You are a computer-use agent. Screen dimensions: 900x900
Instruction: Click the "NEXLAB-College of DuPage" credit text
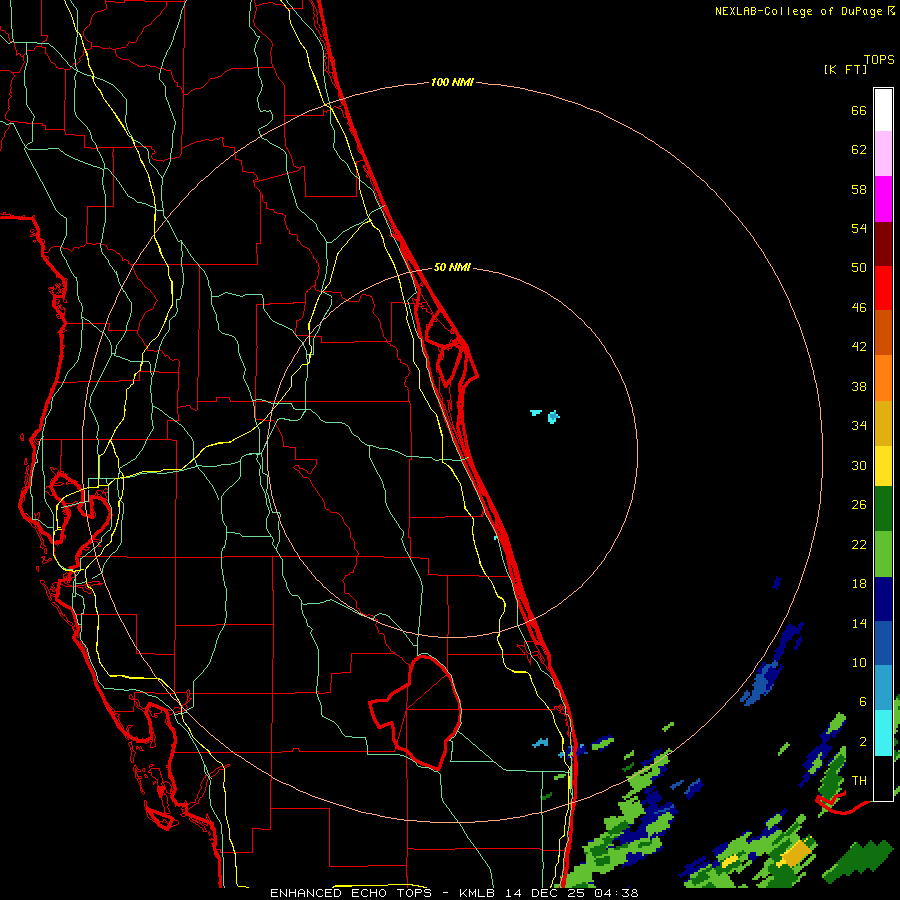798,11
